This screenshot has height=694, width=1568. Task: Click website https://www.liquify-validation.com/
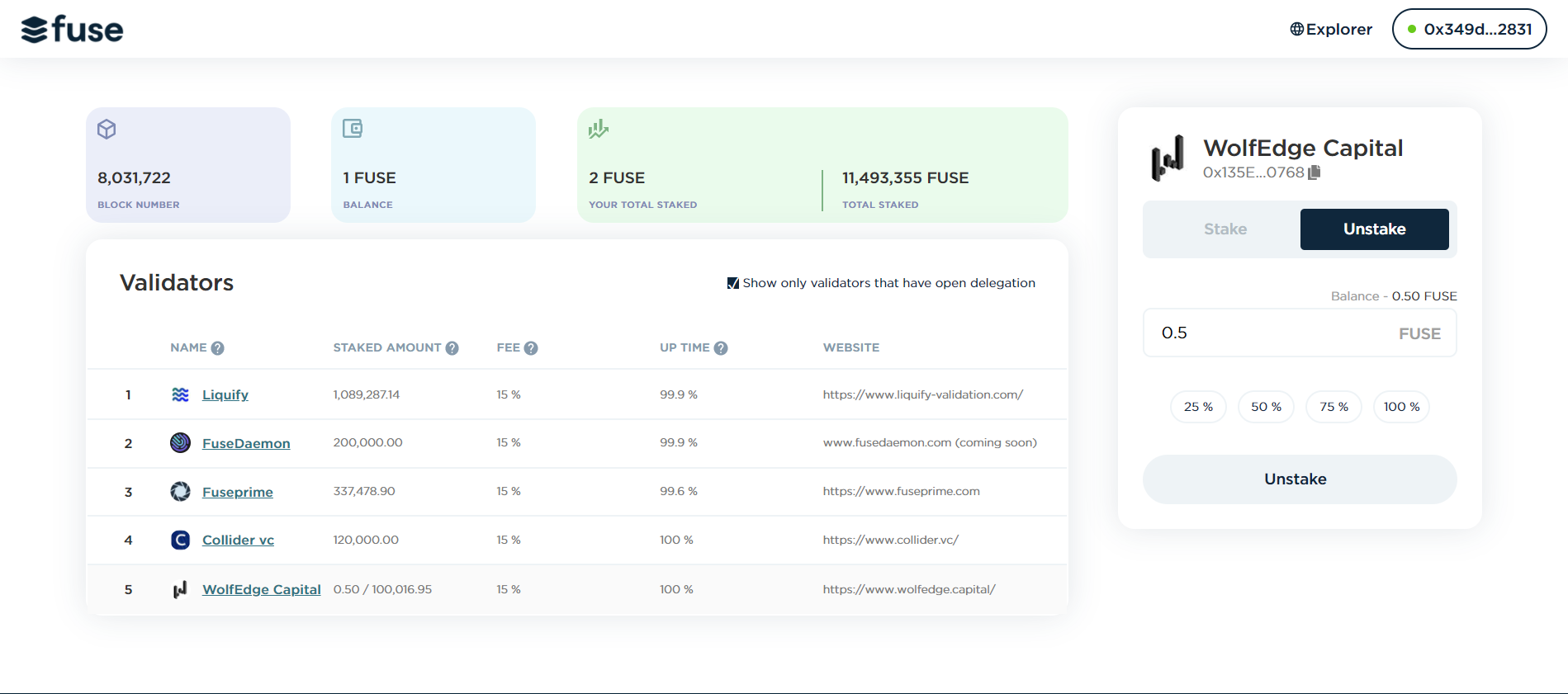click(923, 394)
